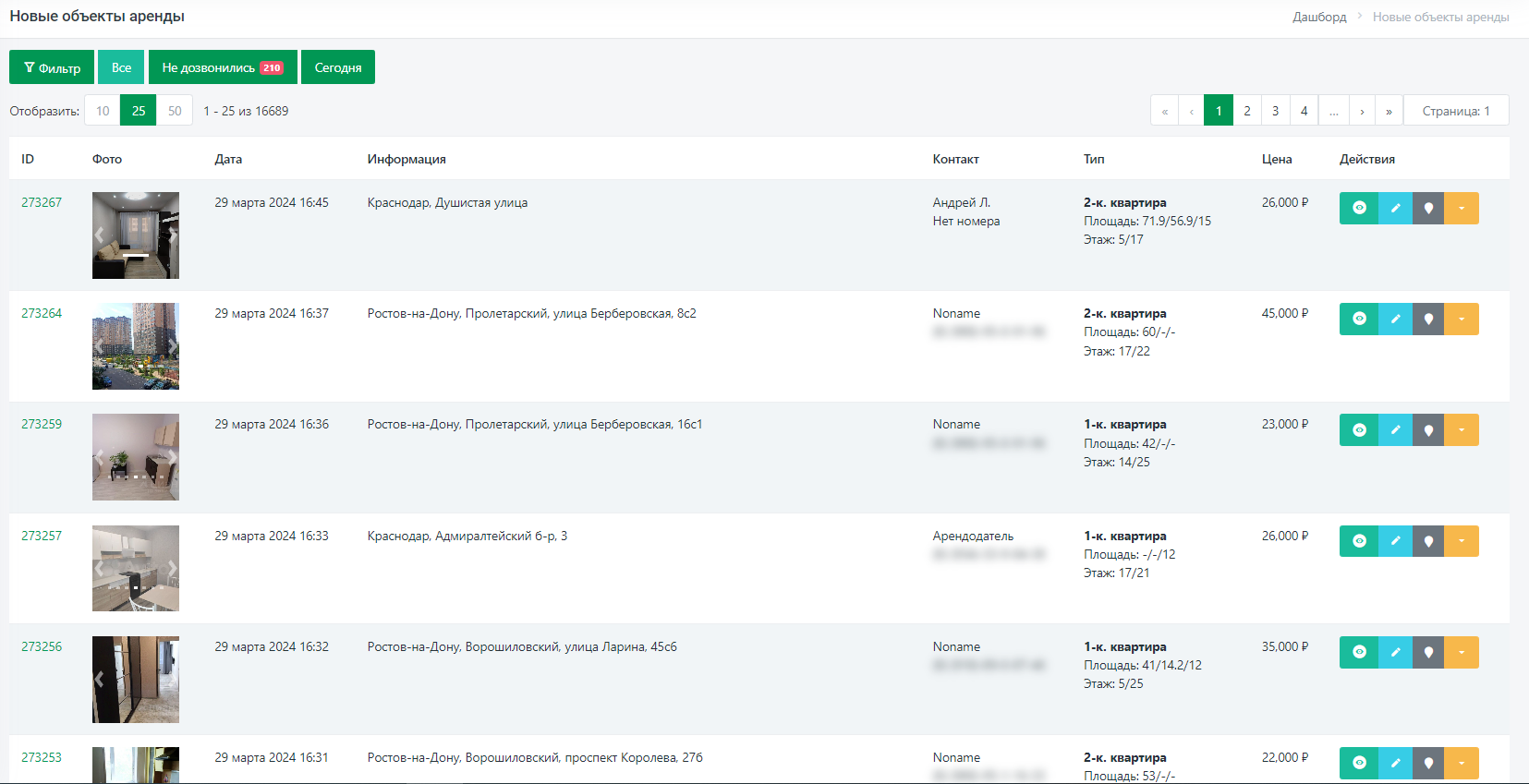
Task: View listing 273256 with eye icon
Action: point(1359,652)
